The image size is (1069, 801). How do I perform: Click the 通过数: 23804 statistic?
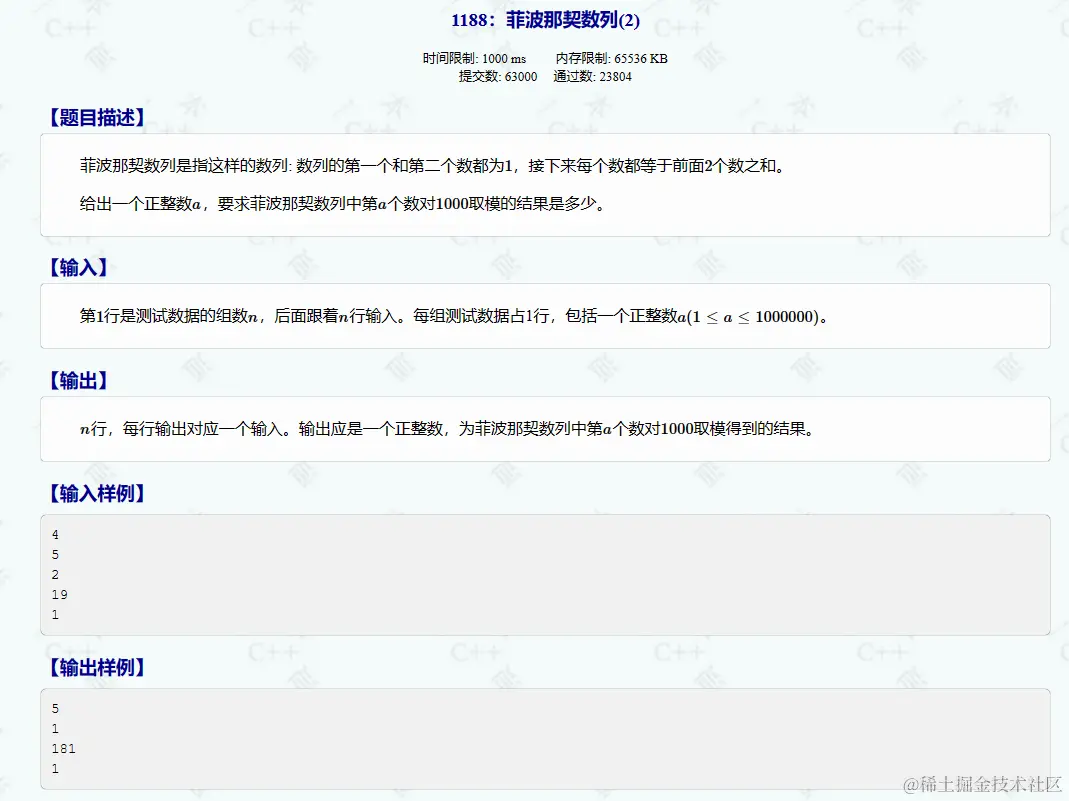(x=592, y=76)
